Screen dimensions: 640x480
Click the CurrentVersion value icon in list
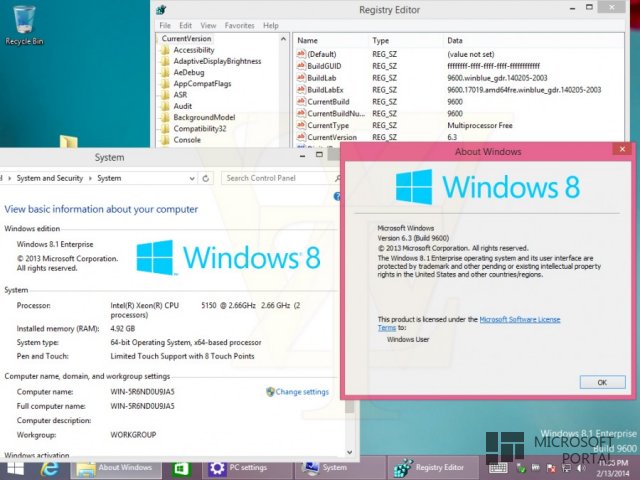(301, 137)
